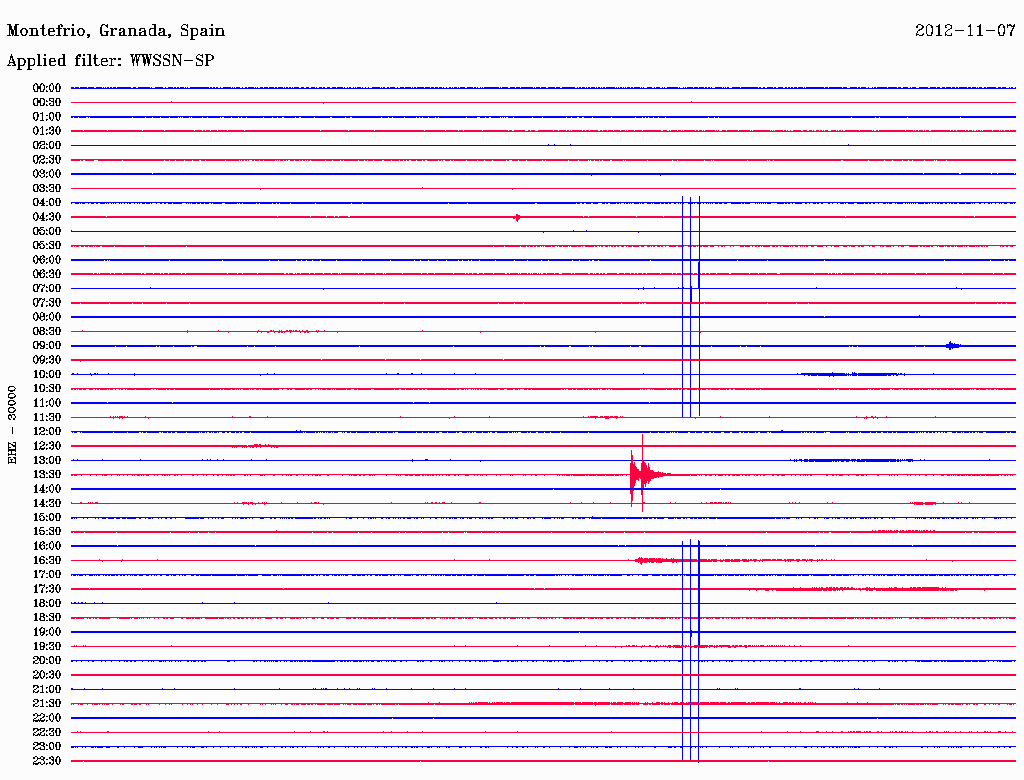Select the 16:30 time label
Viewport: 1024px width, 780px height.
(47, 561)
